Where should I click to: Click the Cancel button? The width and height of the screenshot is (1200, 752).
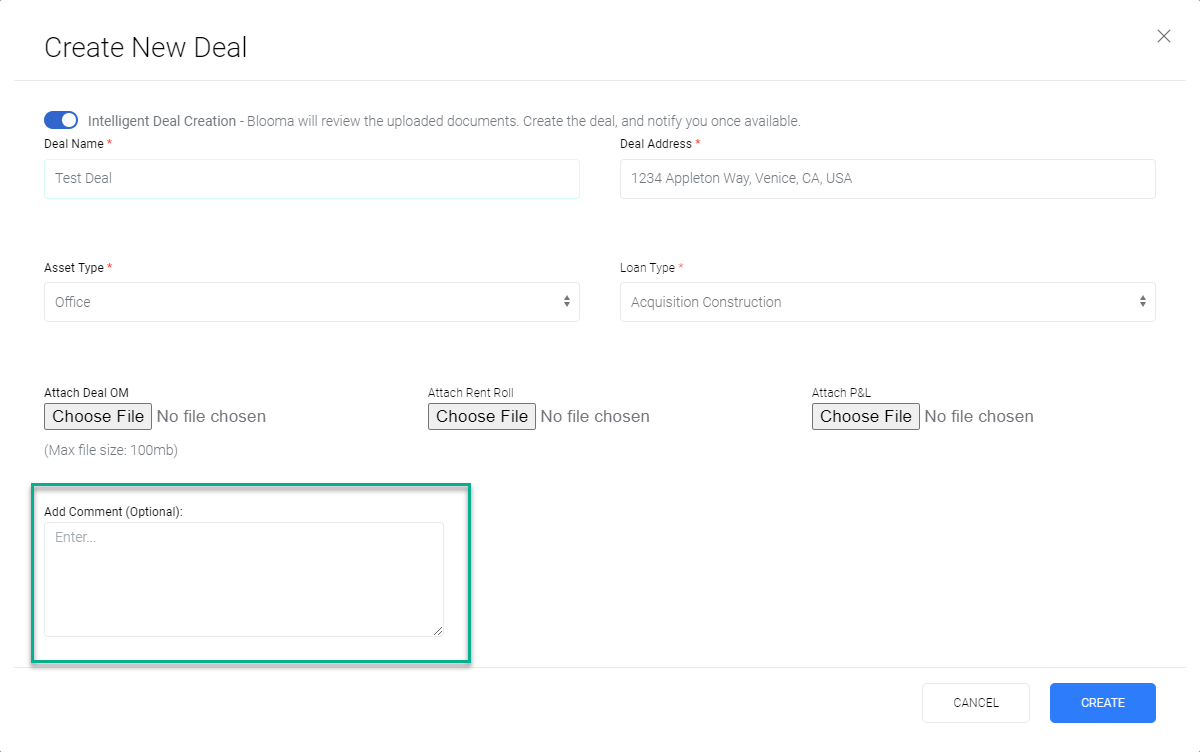(x=976, y=703)
